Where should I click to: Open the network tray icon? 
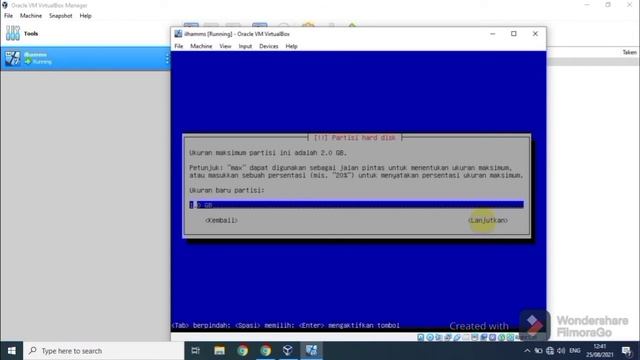click(550, 351)
